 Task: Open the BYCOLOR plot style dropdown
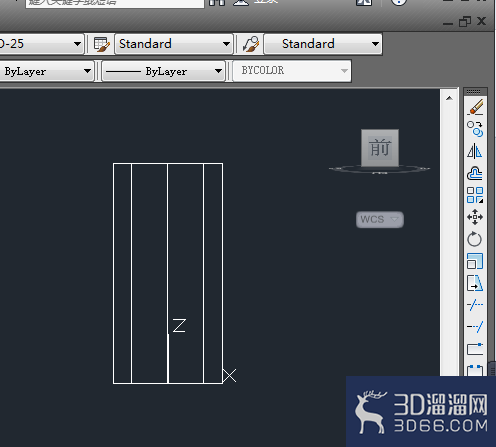pos(292,71)
